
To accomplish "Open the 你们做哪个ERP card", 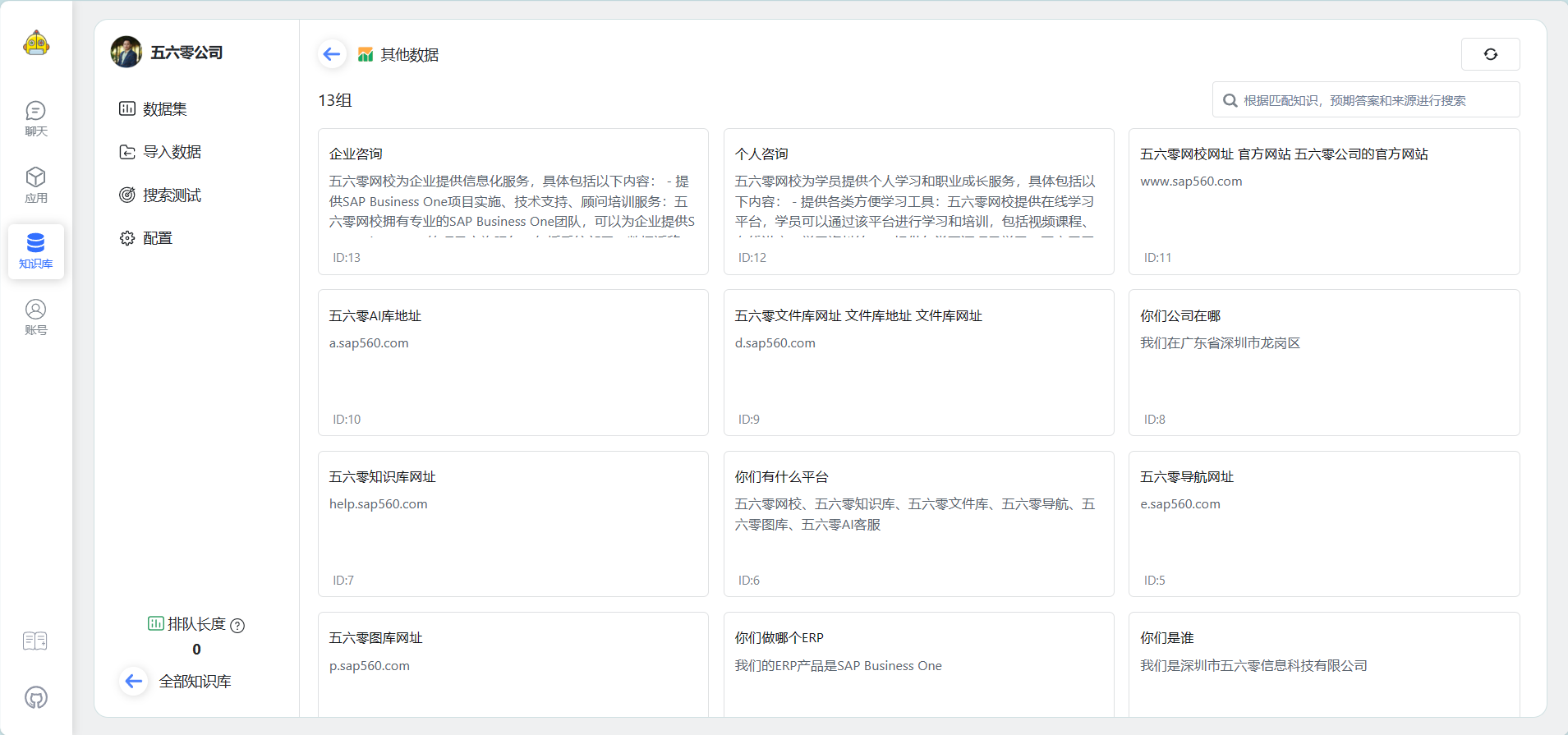I will click(918, 664).
